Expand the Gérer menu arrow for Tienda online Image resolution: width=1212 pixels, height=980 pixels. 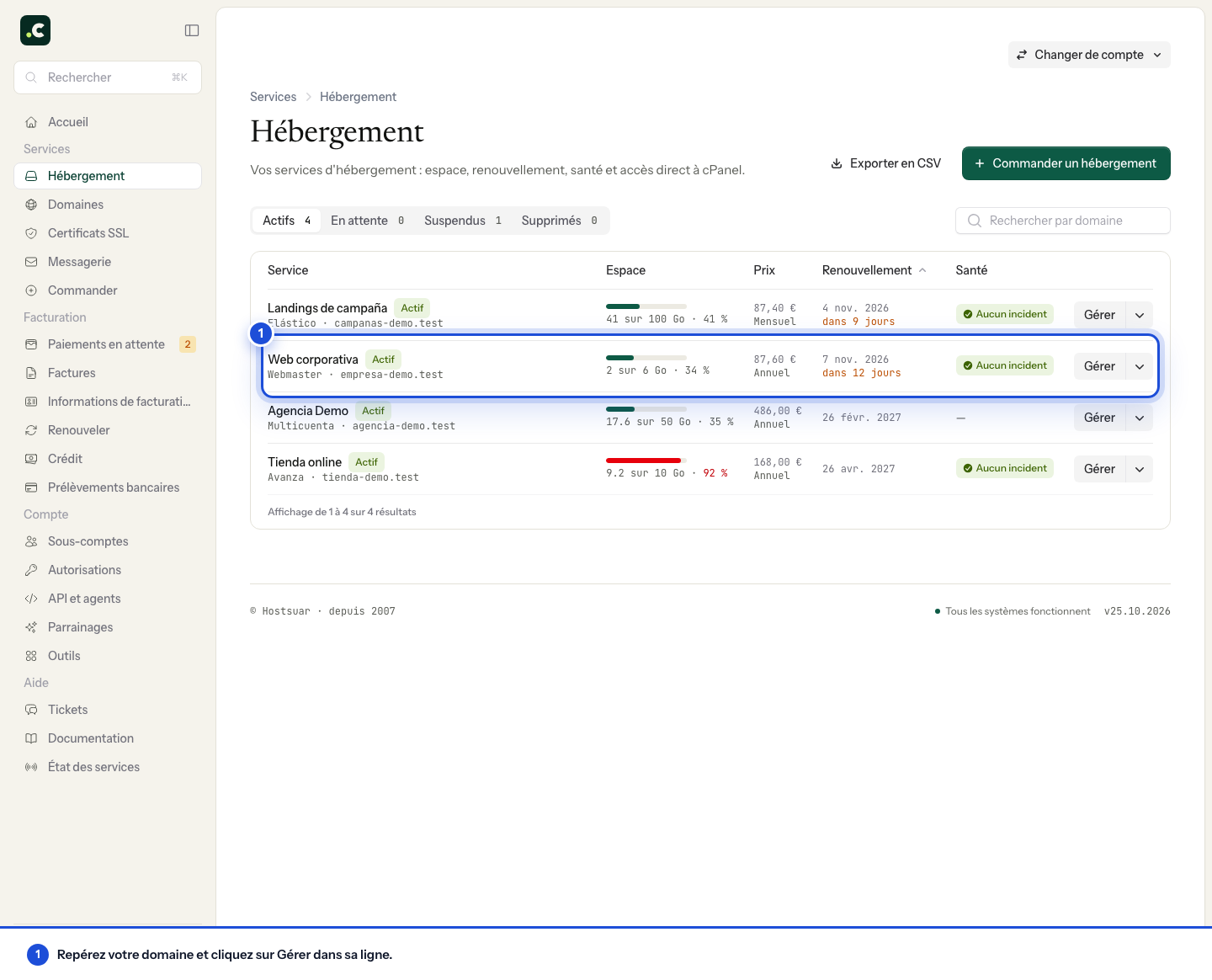[x=1140, y=469]
